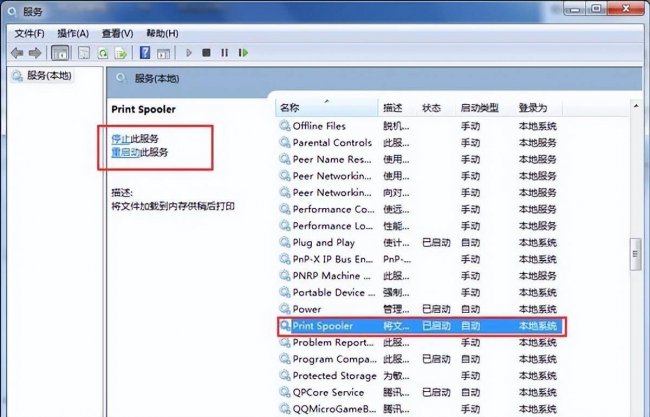
Task: Sort by the 描述 column header
Action: tap(397, 108)
